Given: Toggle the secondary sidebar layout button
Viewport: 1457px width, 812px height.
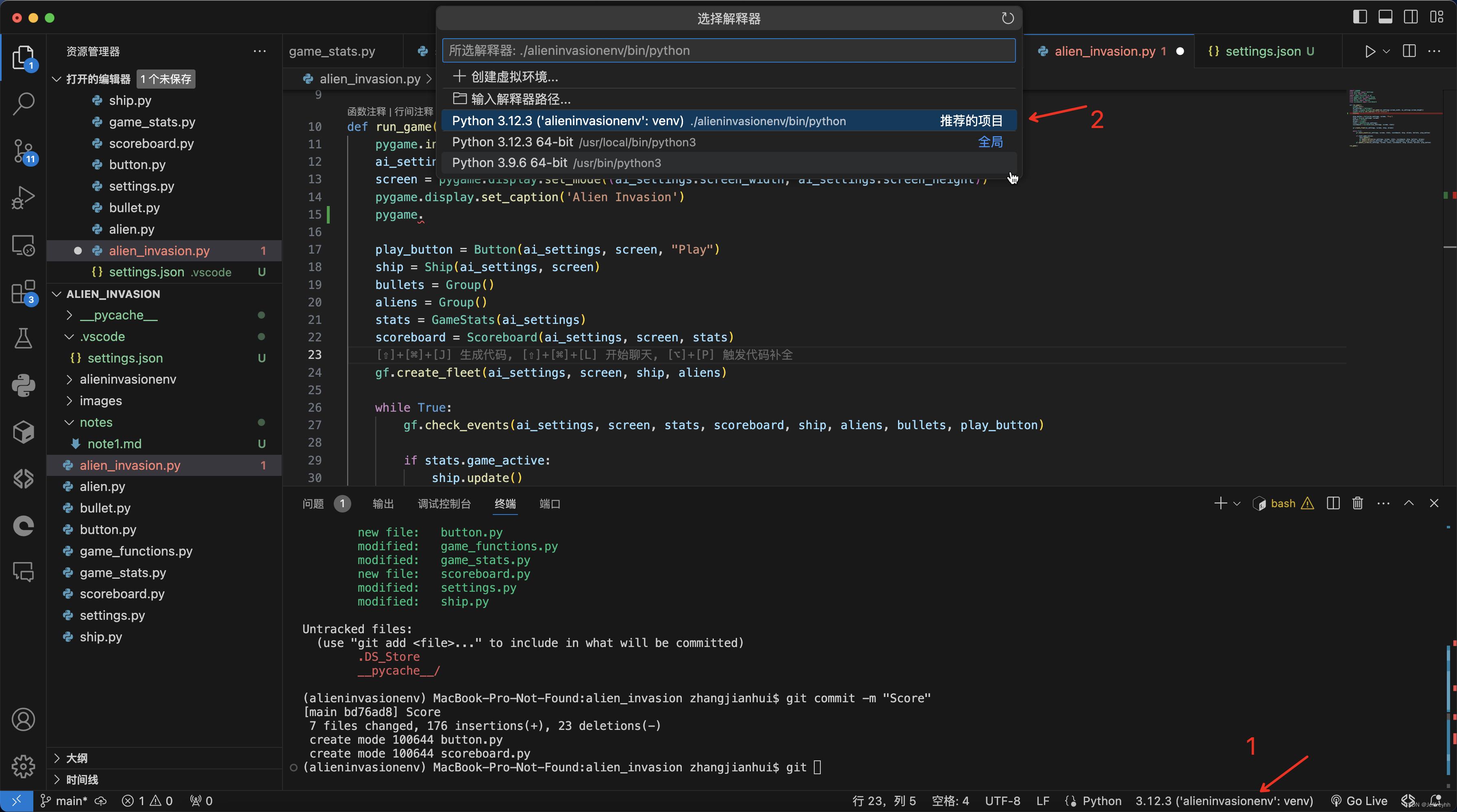Looking at the screenshot, I should click(x=1411, y=17).
